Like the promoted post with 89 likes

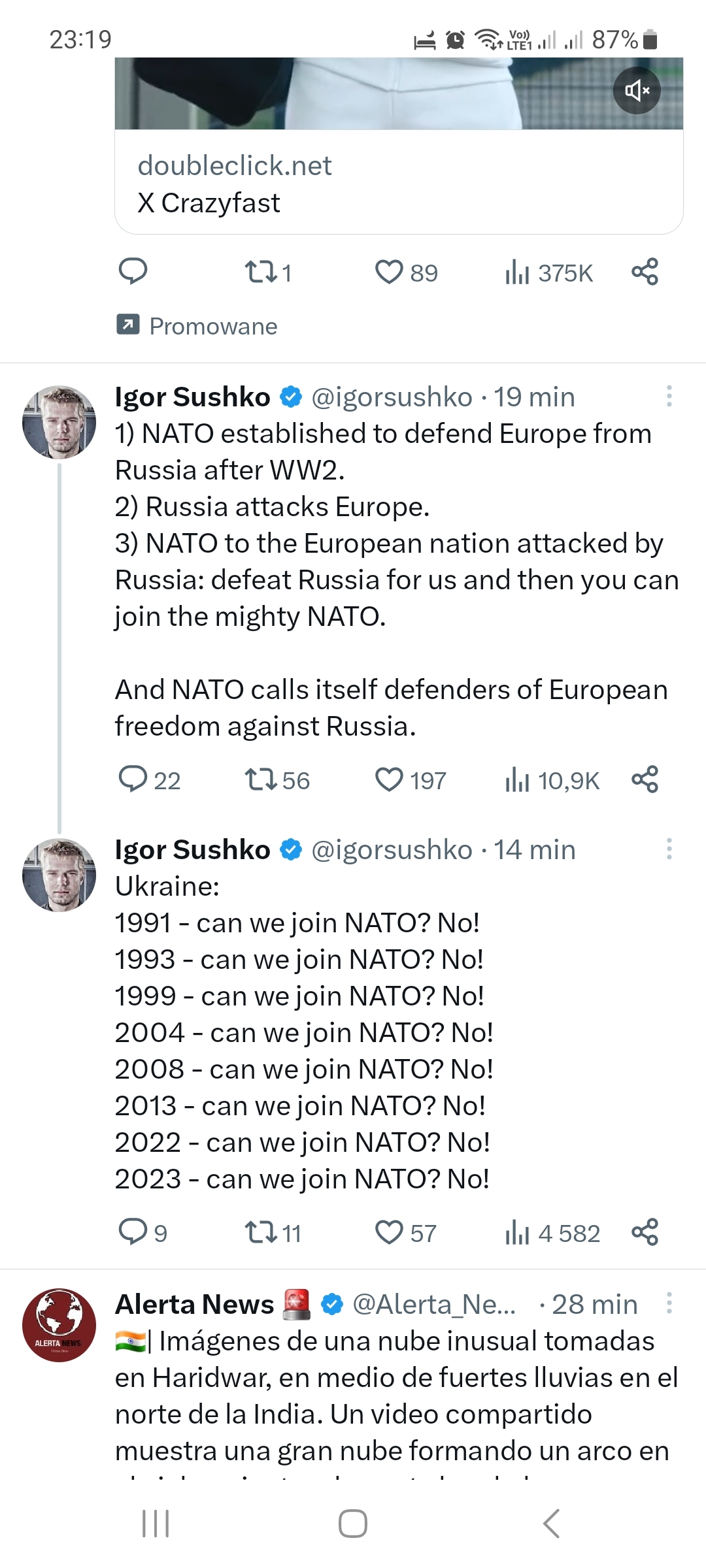coord(389,272)
